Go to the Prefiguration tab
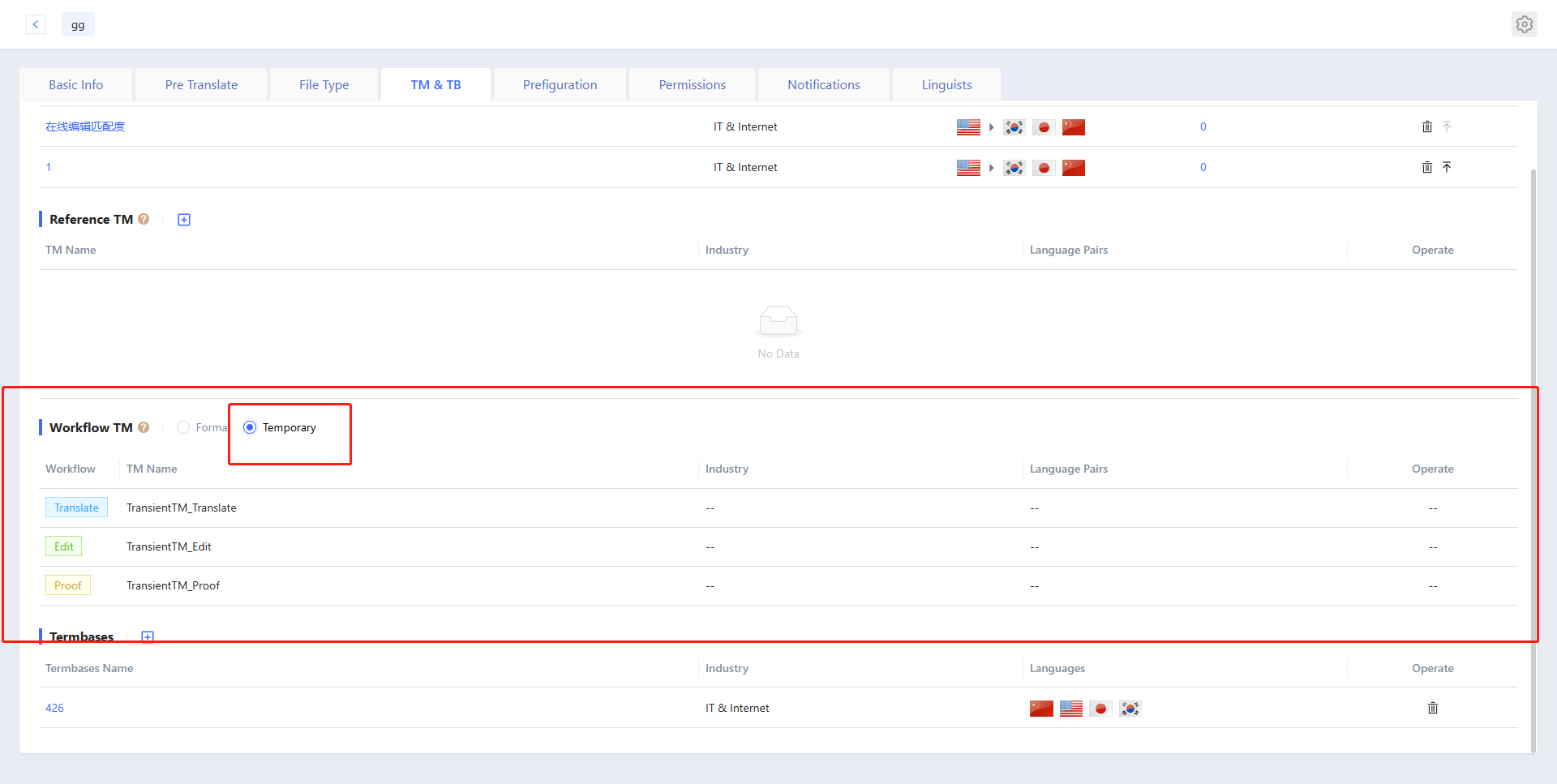Screen dimensions: 1557x784 560,84
